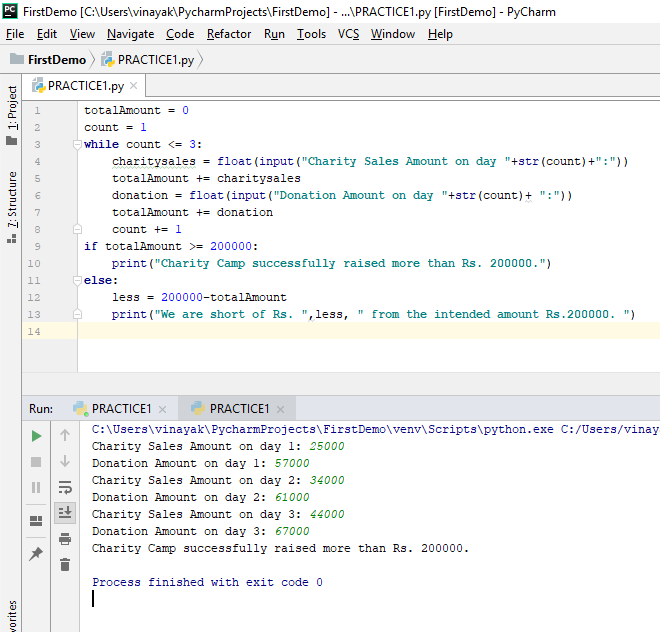660x632 pixels.
Task: Open the Window menu
Action: (393, 34)
